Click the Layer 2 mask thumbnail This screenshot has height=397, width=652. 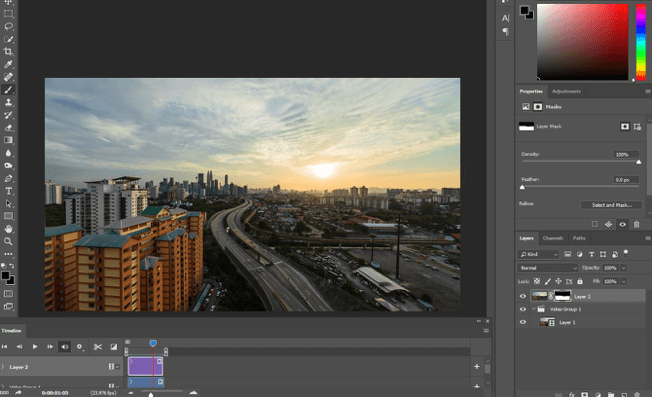point(563,296)
